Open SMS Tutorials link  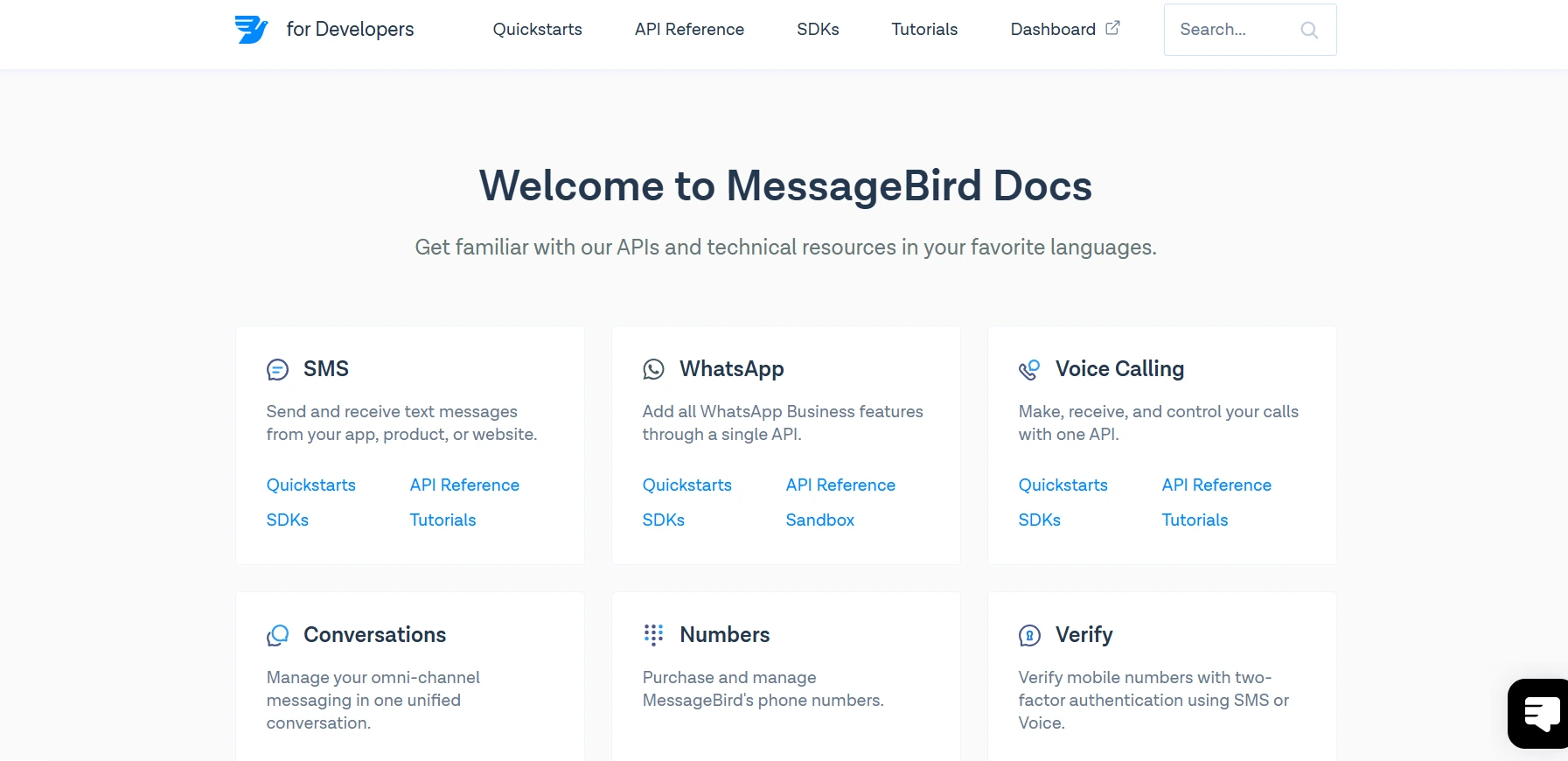443,520
